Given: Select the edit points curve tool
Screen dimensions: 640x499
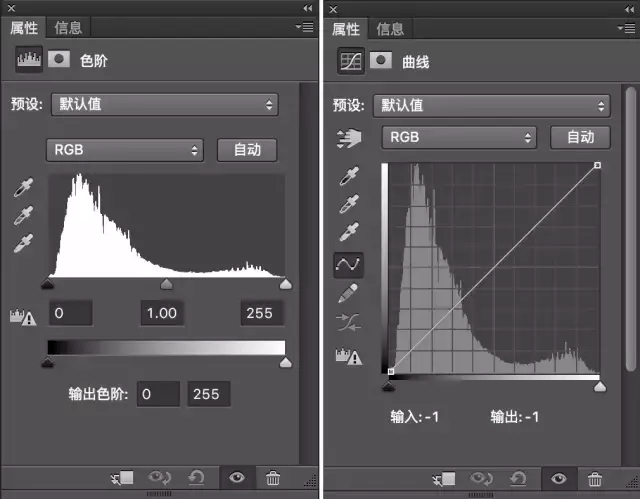Looking at the screenshot, I should 348,264.
